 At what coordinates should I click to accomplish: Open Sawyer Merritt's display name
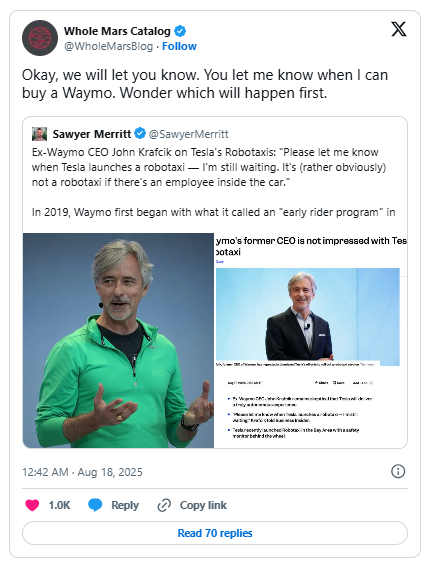pos(92,134)
